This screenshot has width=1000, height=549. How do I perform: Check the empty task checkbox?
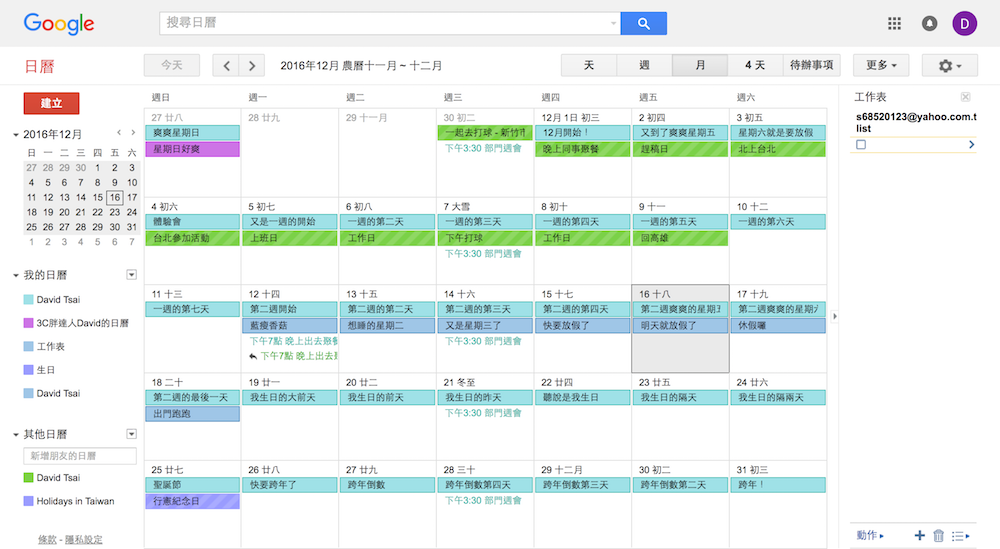(x=861, y=145)
